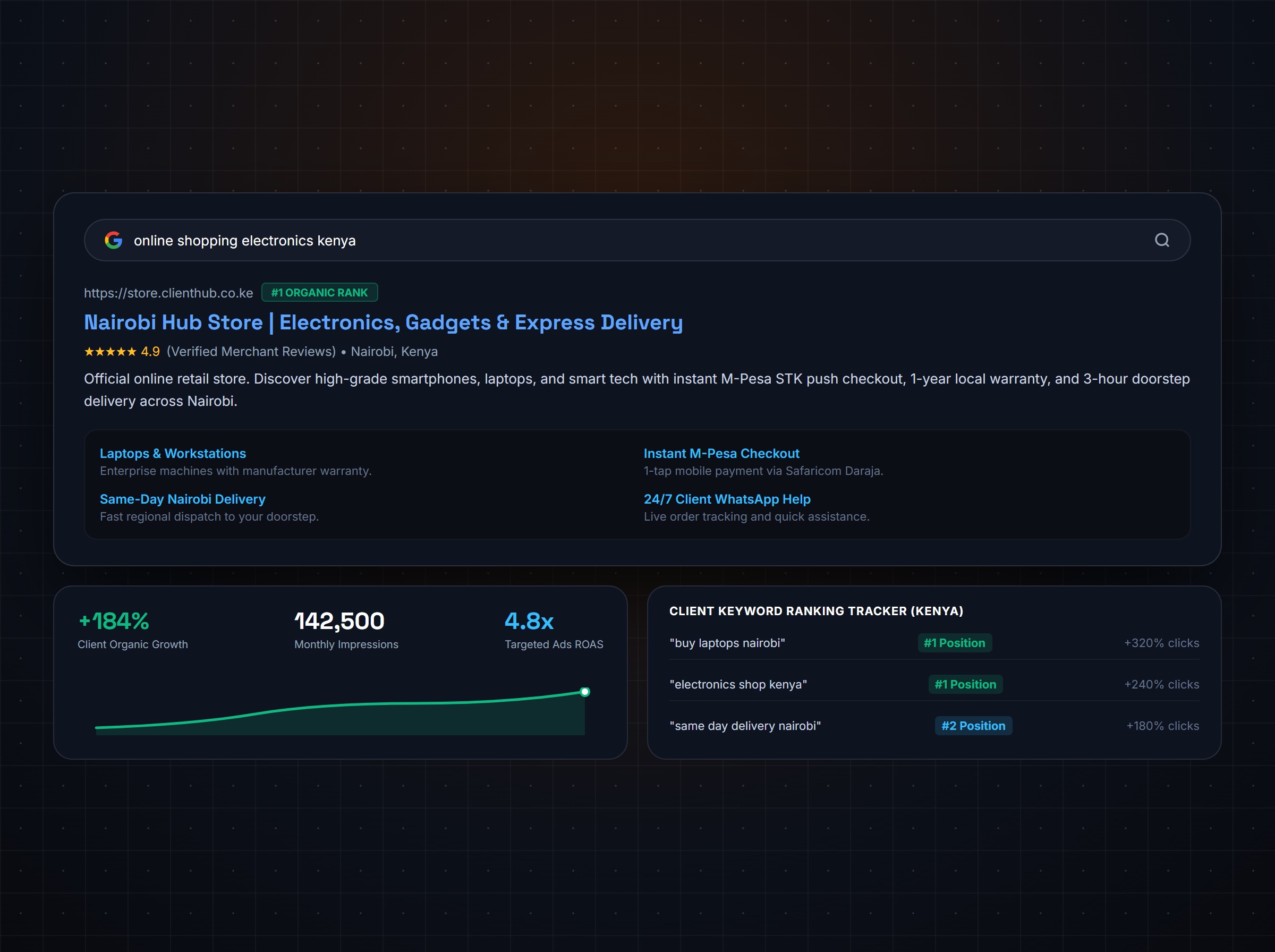This screenshot has height=952, width=1275.
Task: Click 'Targeted Ads ROAS' label
Action: (x=554, y=644)
